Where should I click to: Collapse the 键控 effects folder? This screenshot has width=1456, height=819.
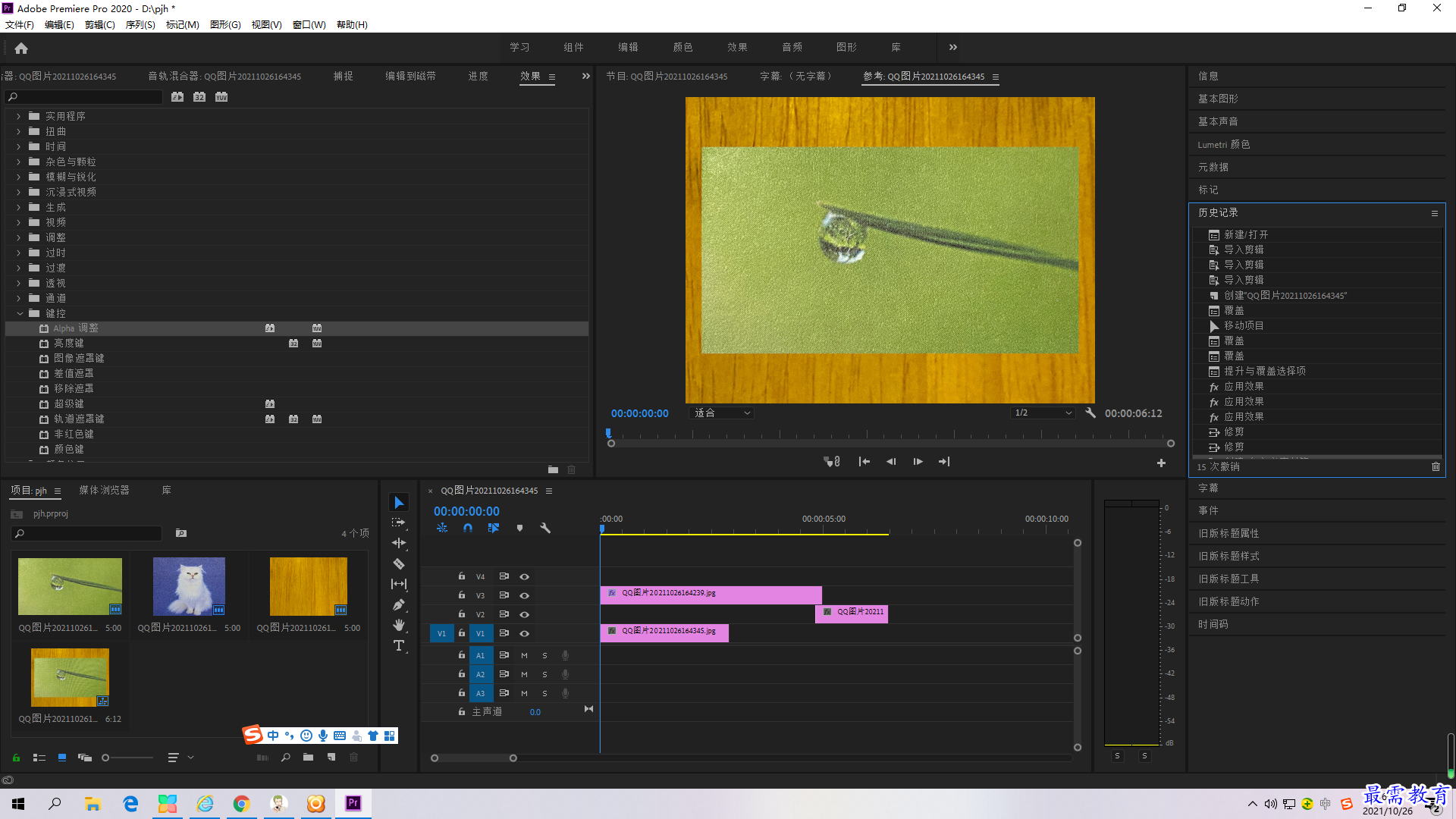point(19,313)
